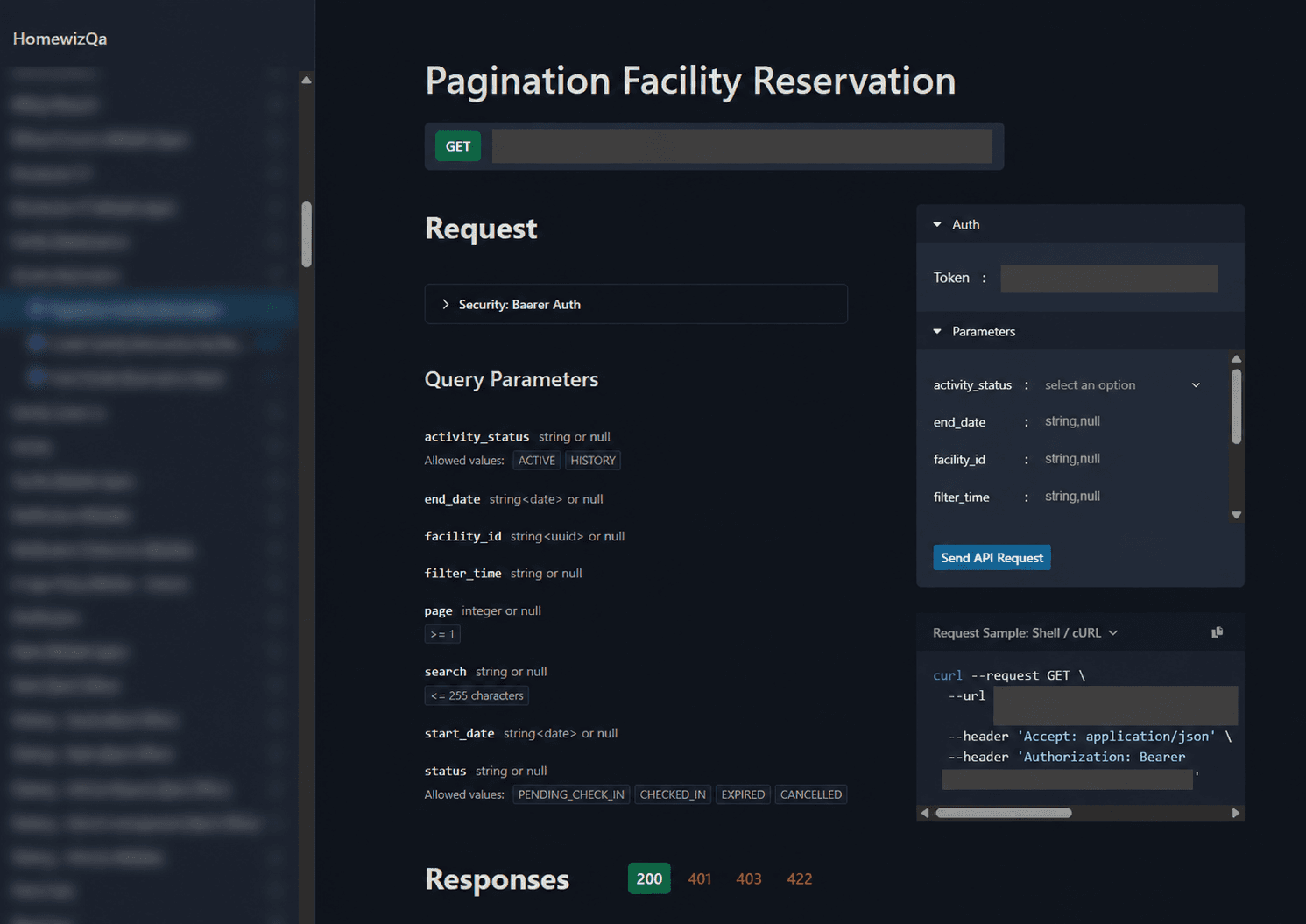Open Request Sample language dropdown
Image resolution: width=1306 pixels, height=924 pixels.
pyautogui.click(x=1025, y=632)
